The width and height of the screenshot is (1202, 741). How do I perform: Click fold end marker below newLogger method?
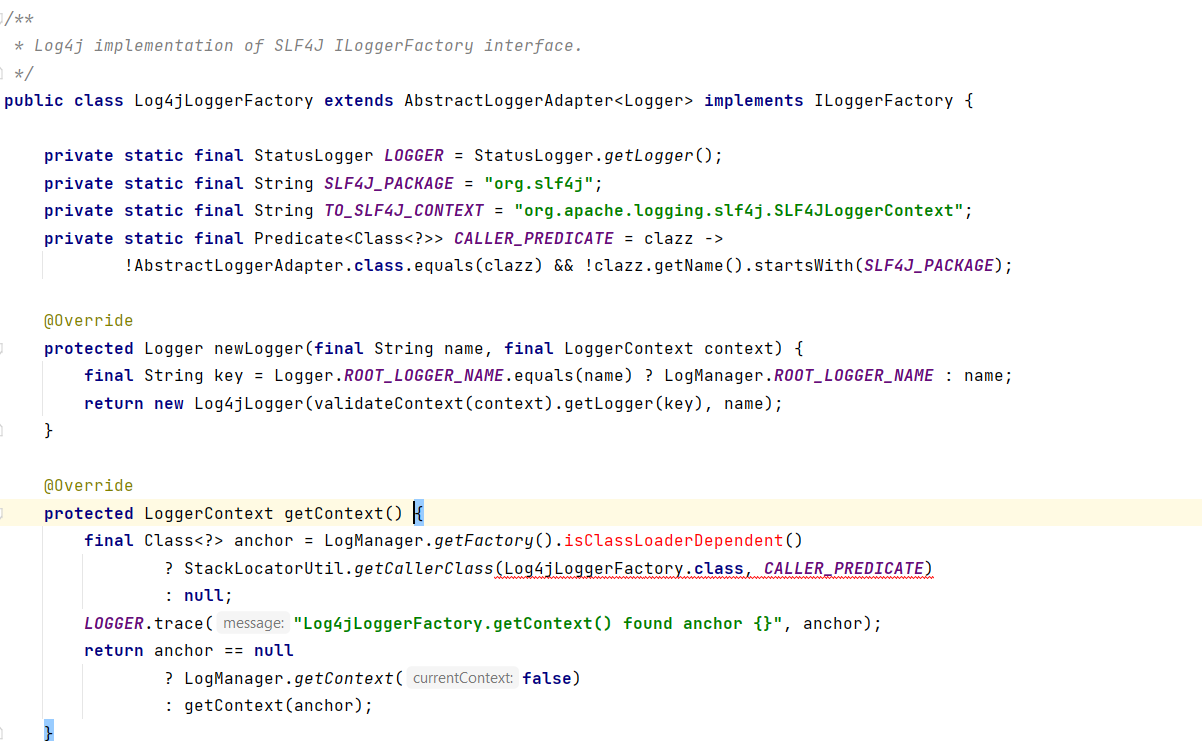(2, 430)
